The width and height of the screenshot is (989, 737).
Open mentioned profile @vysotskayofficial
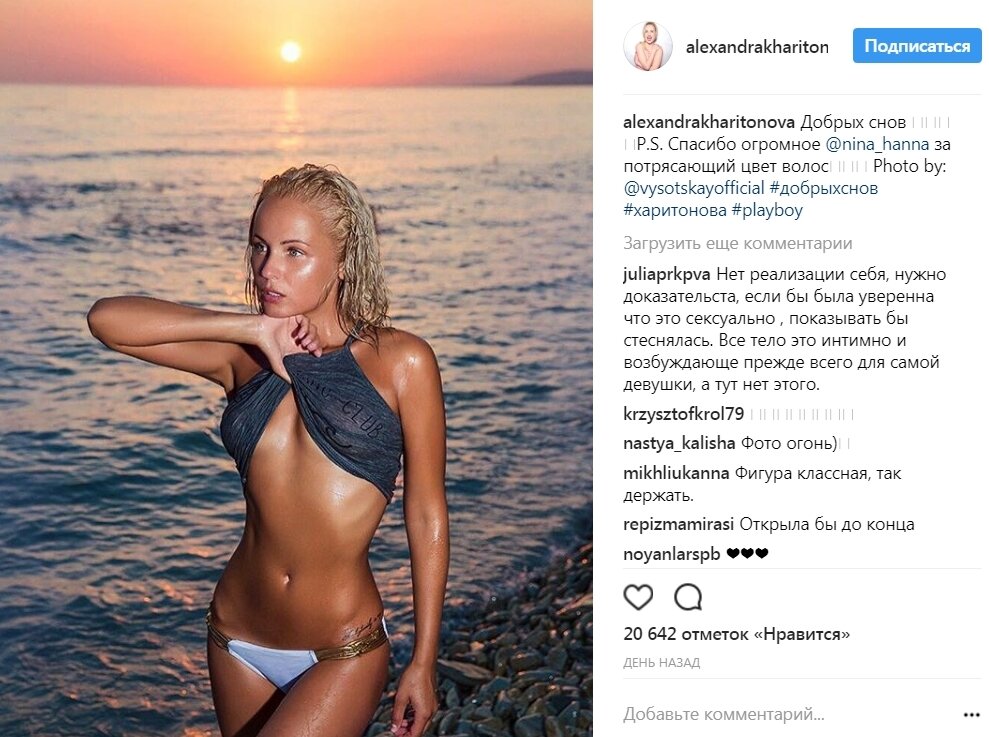point(694,188)
